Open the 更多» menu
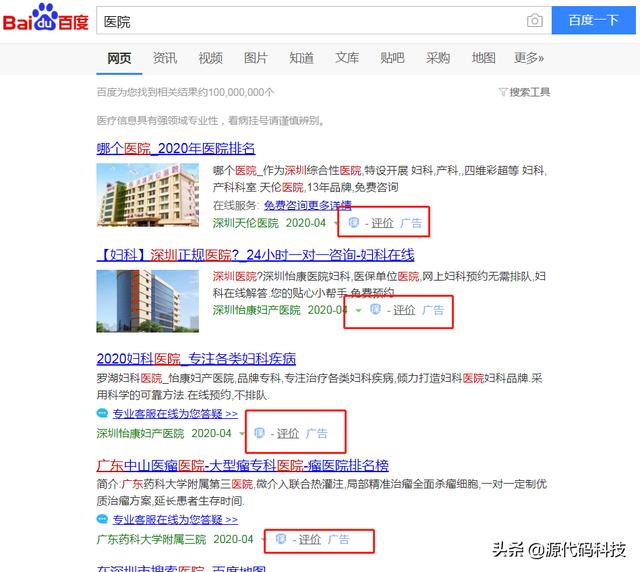 (x=529, y=58)
